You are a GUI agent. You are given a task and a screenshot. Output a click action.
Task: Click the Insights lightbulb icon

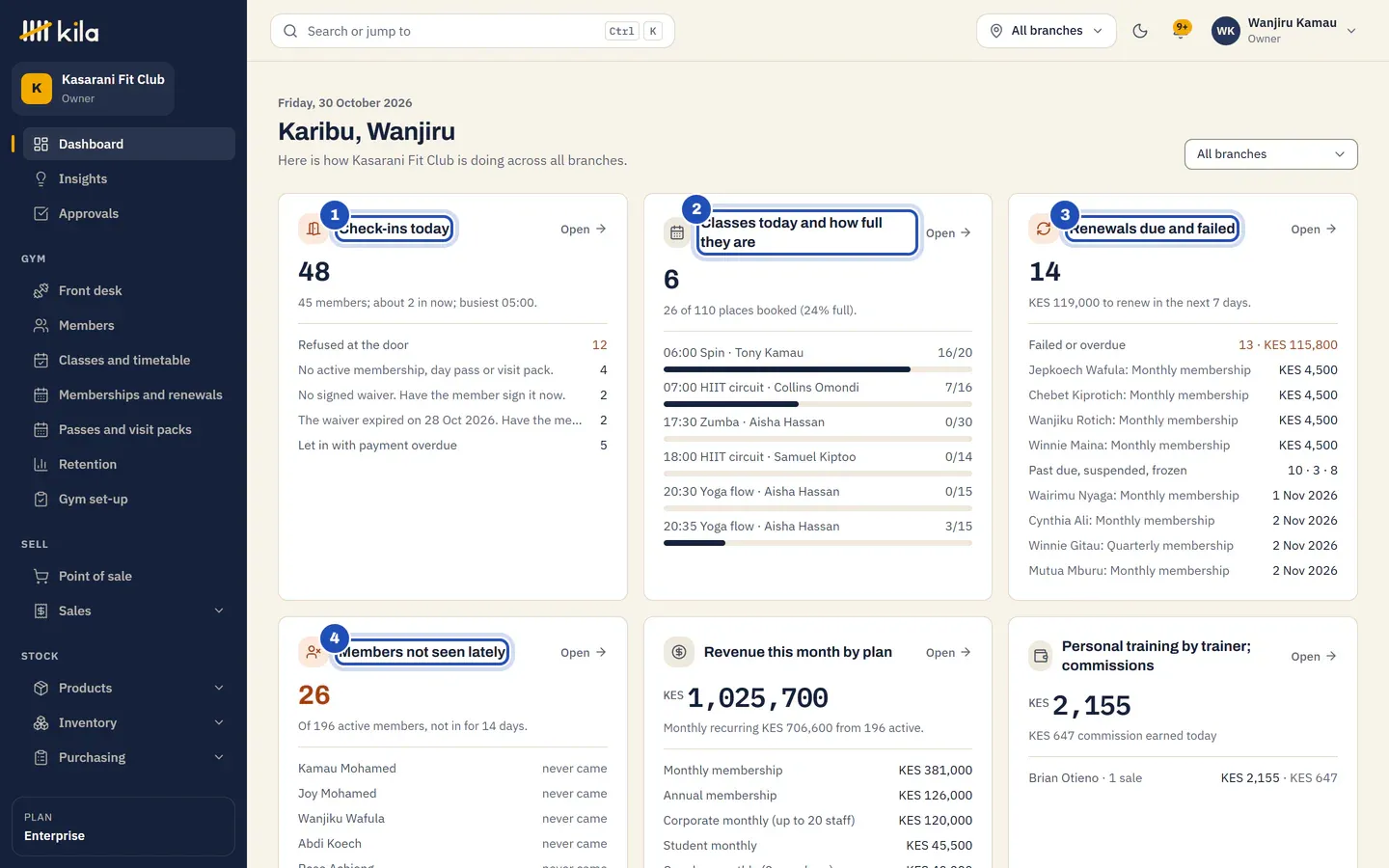pos(41,178)
